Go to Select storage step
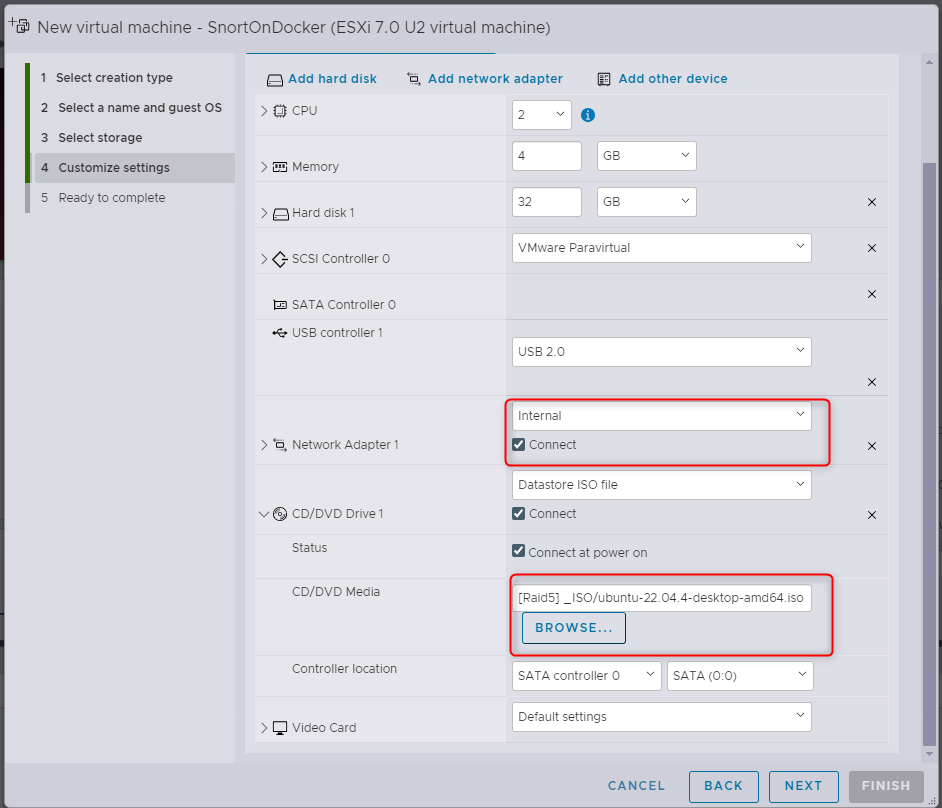Image resolution: width=942 pixels, height=808 pixels. (x=100, y=138)
